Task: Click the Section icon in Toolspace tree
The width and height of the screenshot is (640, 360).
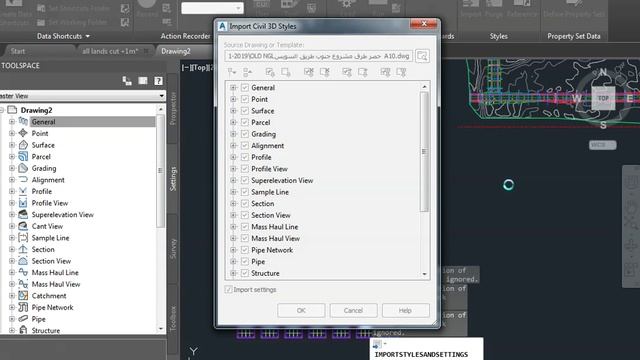Action: coord(23,249)
